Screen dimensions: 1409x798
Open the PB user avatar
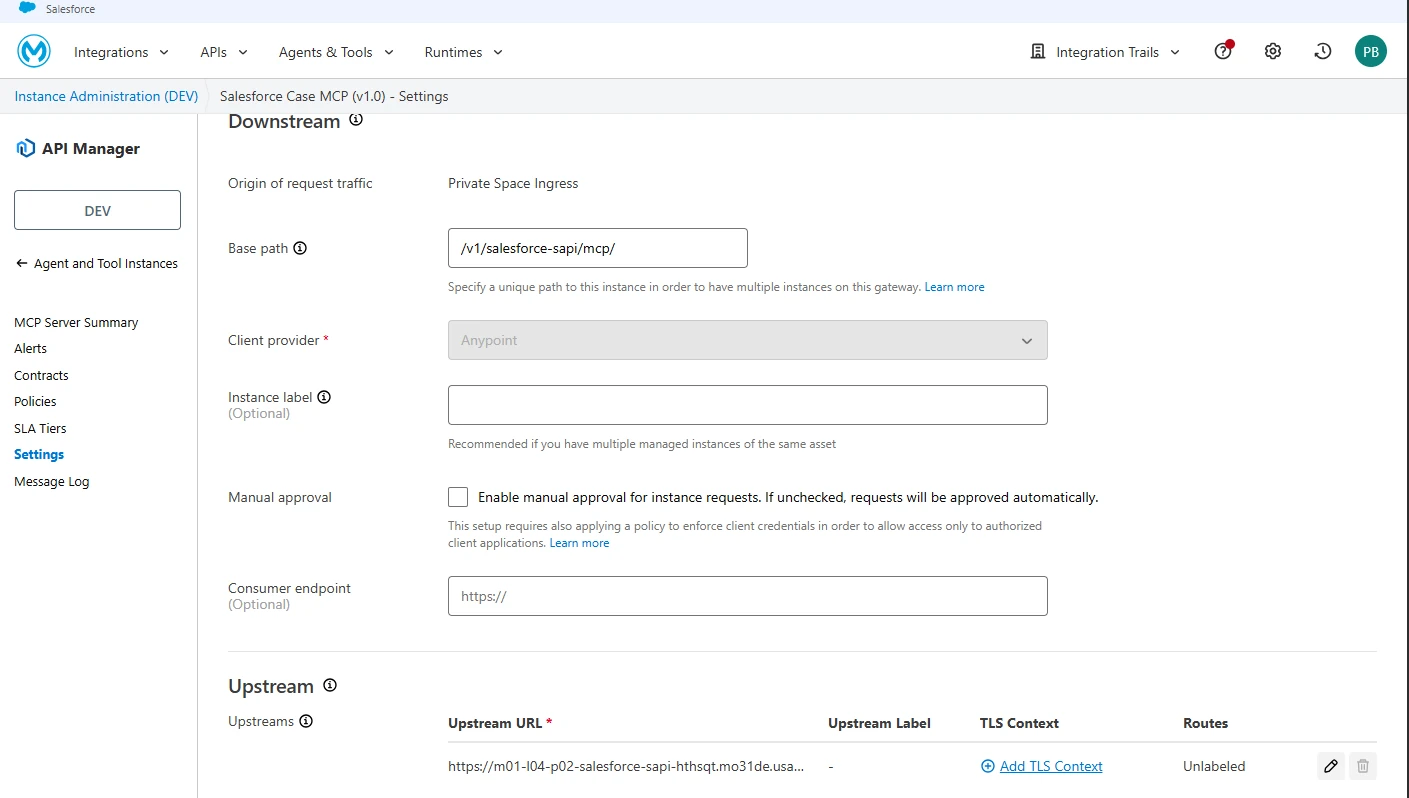[1371, 51]
